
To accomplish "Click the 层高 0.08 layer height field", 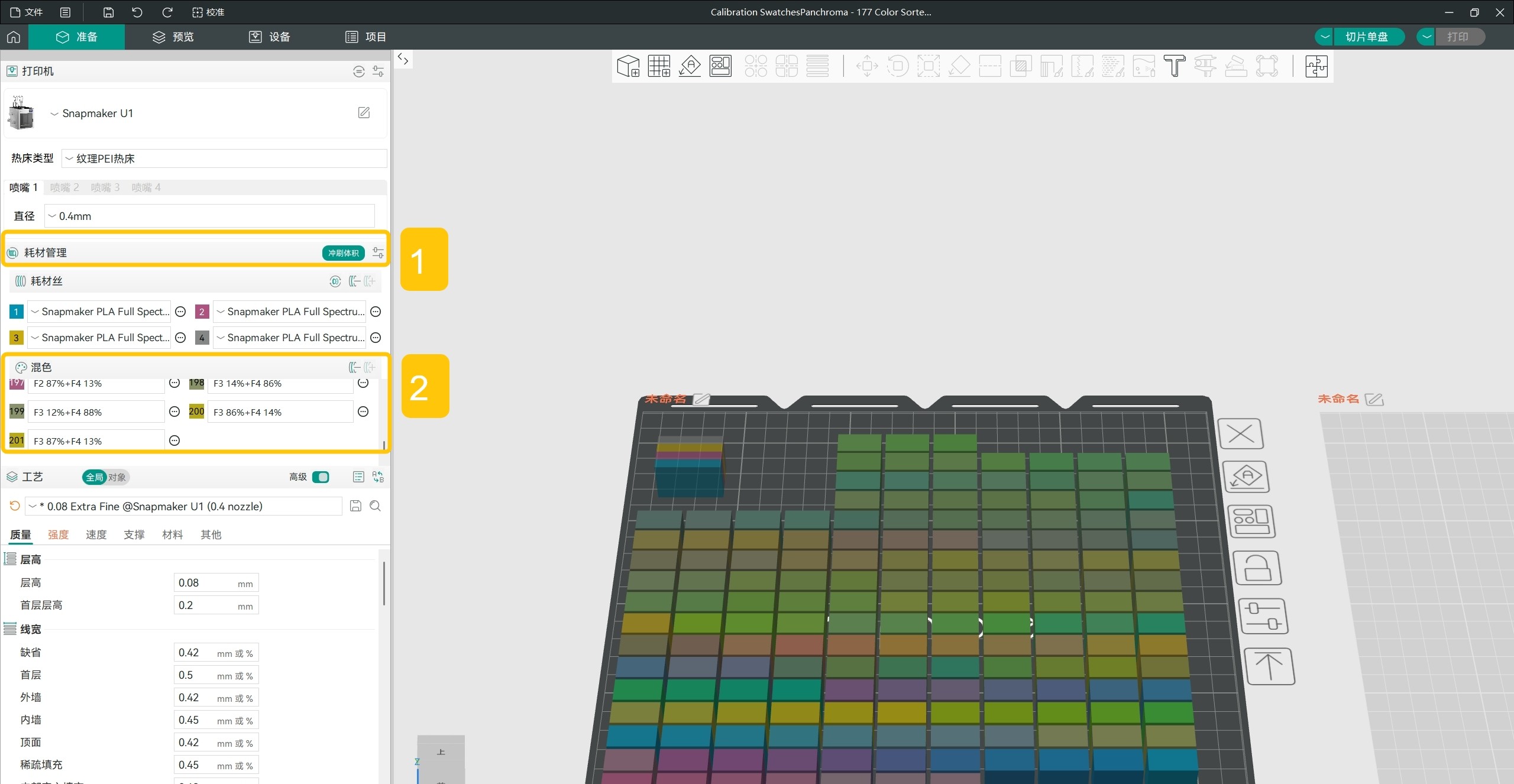I will click(216, 583).
